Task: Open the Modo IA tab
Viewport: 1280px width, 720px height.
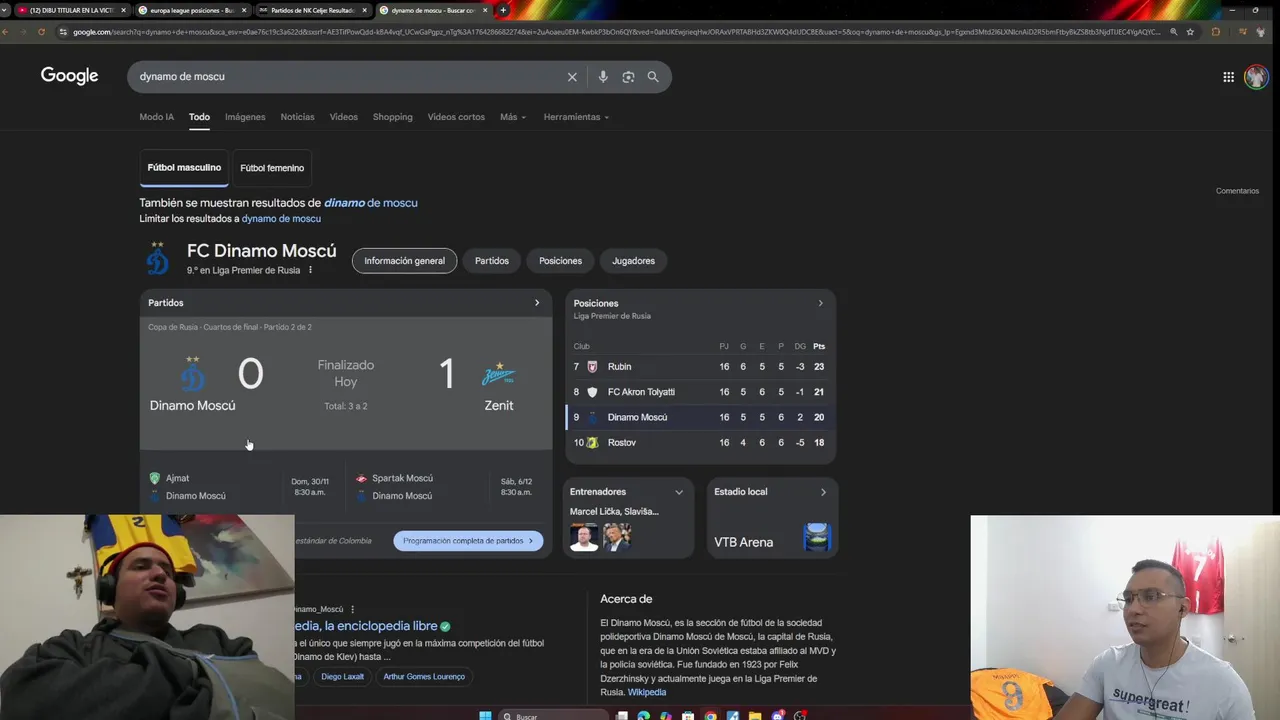Action: point(156,117)
